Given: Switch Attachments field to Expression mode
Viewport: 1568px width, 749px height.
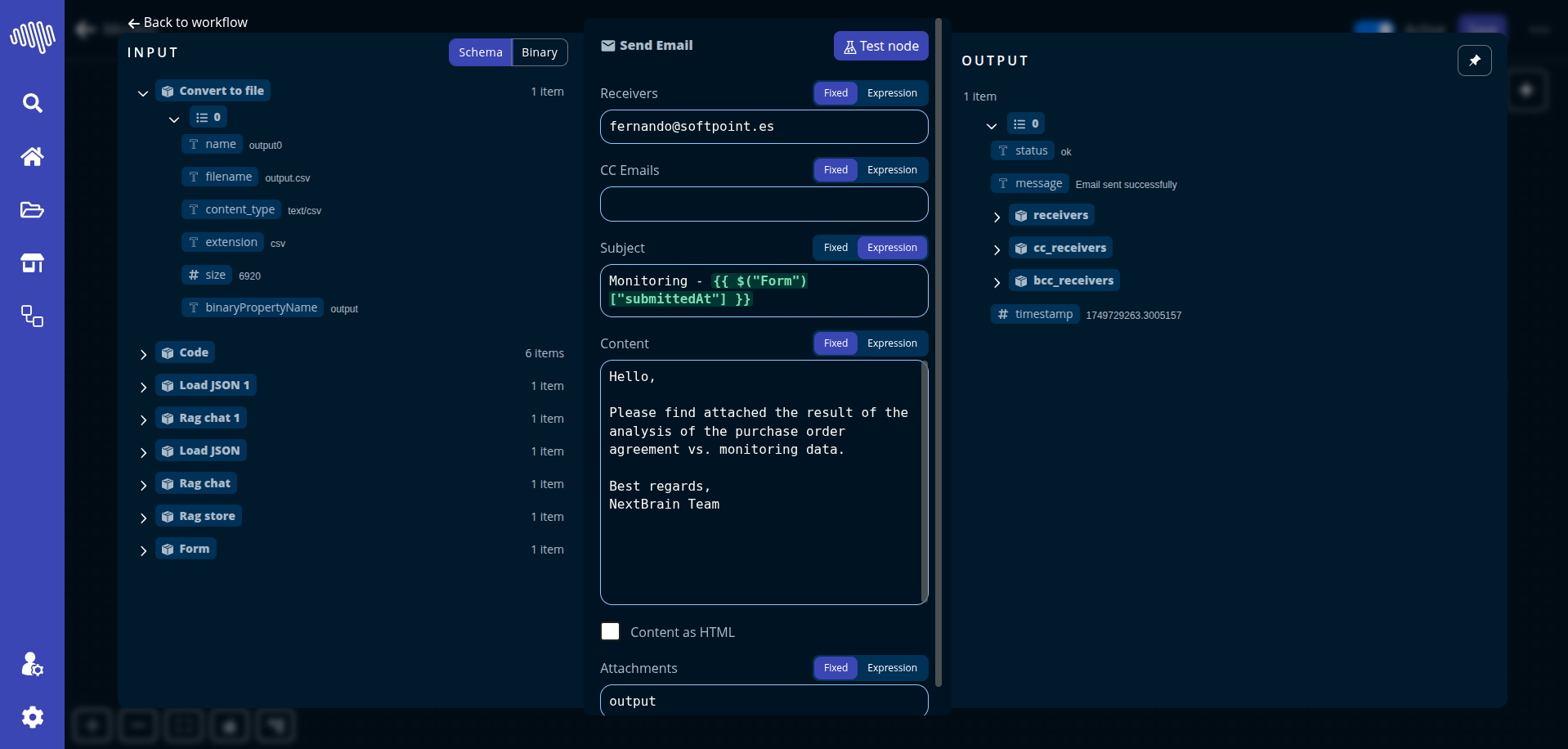Looking at the screenshot, I should click(892, 668).
